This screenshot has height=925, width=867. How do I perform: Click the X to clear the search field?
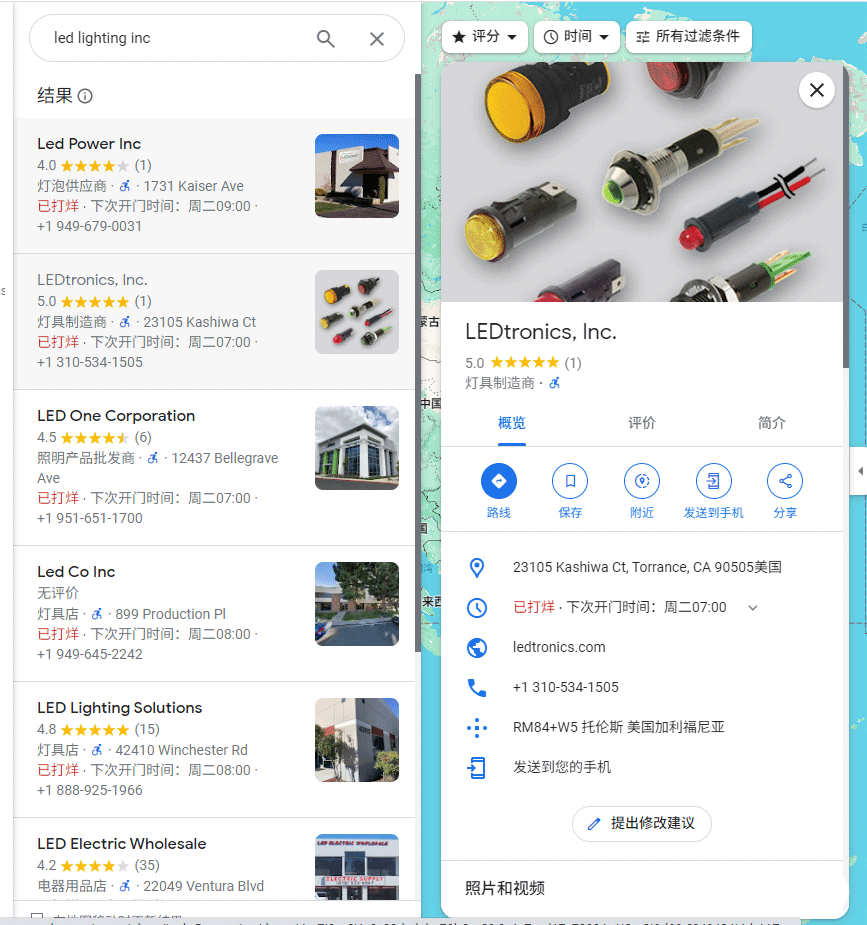377,38
